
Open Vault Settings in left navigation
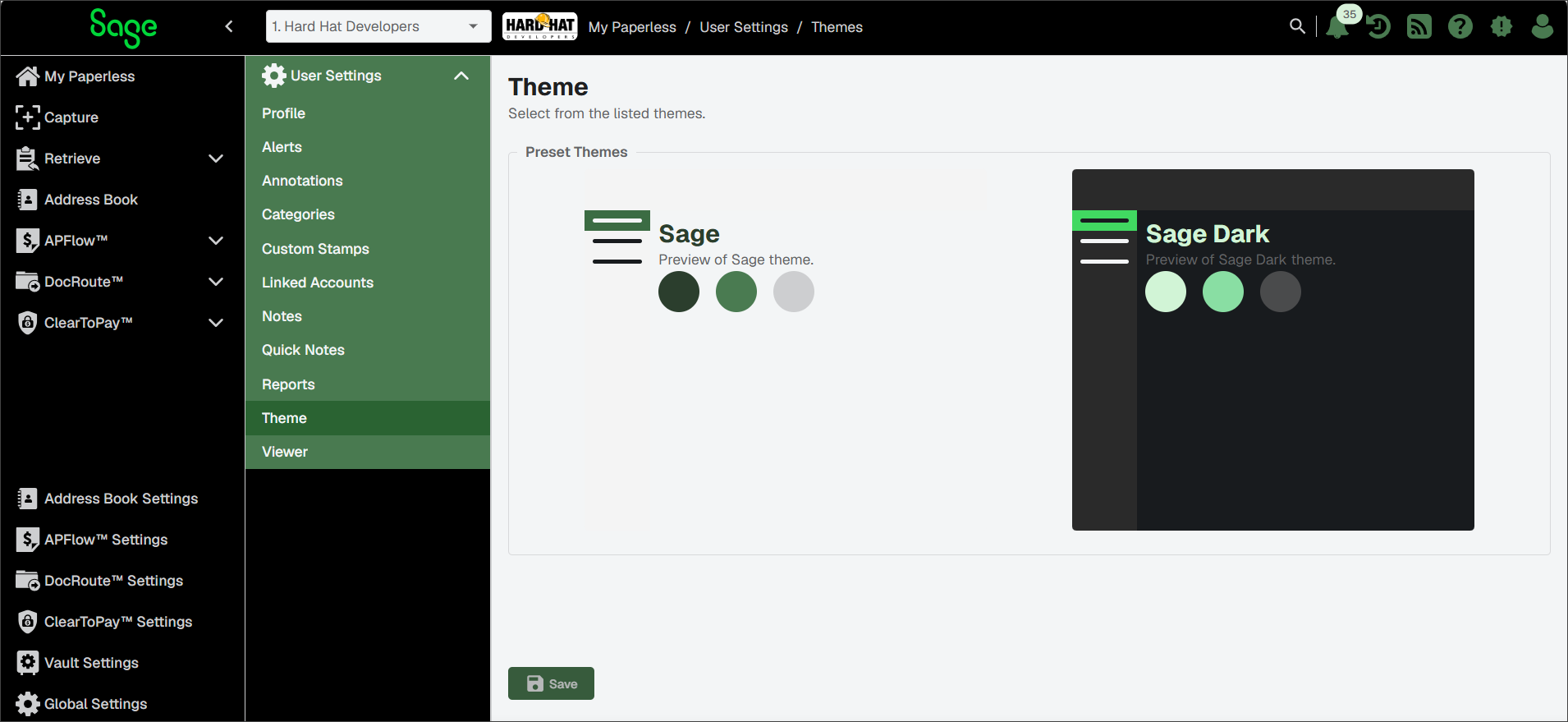[122, 663]
